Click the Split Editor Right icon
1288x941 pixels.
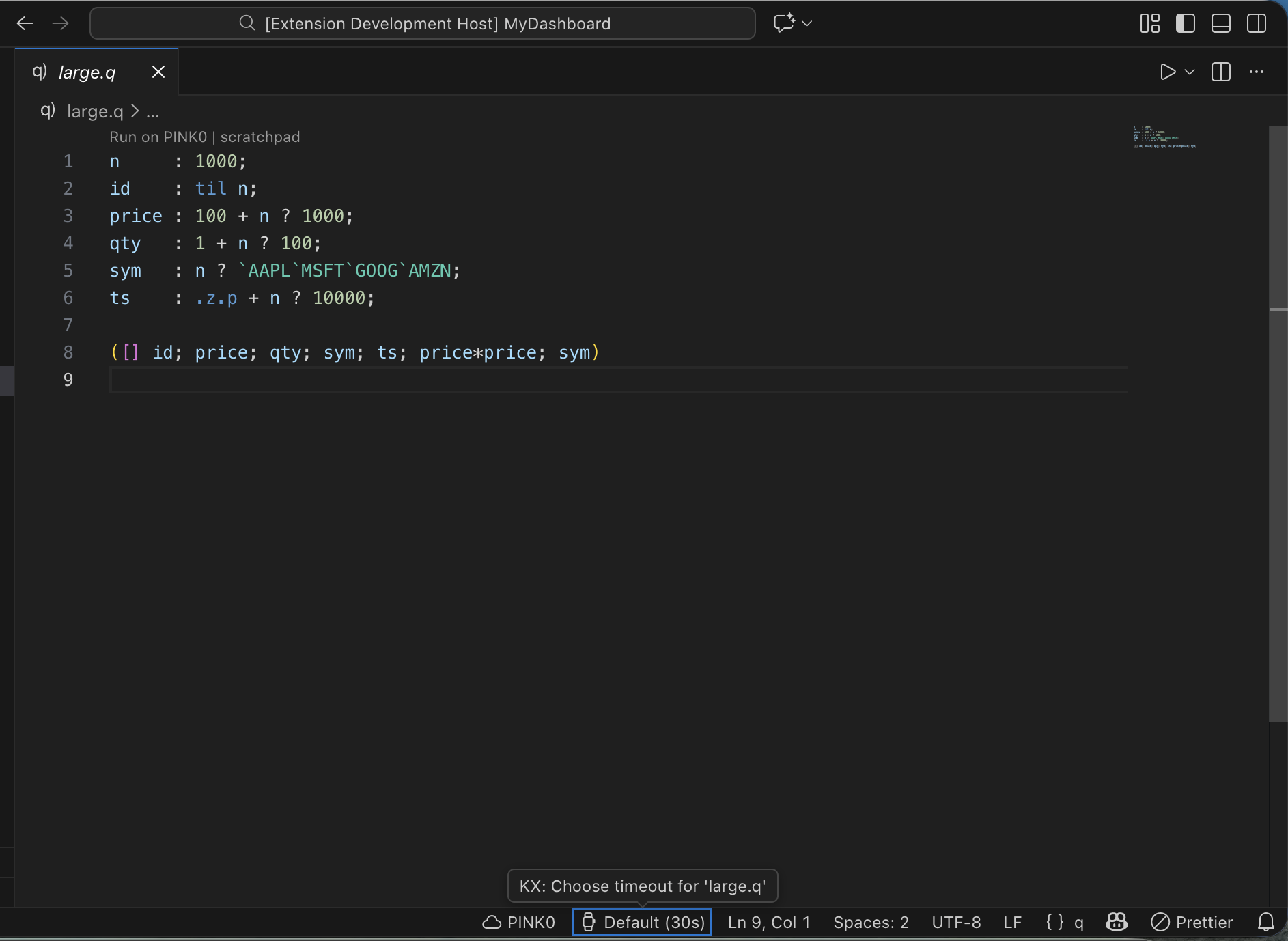pyautogui.click(x=1220, y=72)
